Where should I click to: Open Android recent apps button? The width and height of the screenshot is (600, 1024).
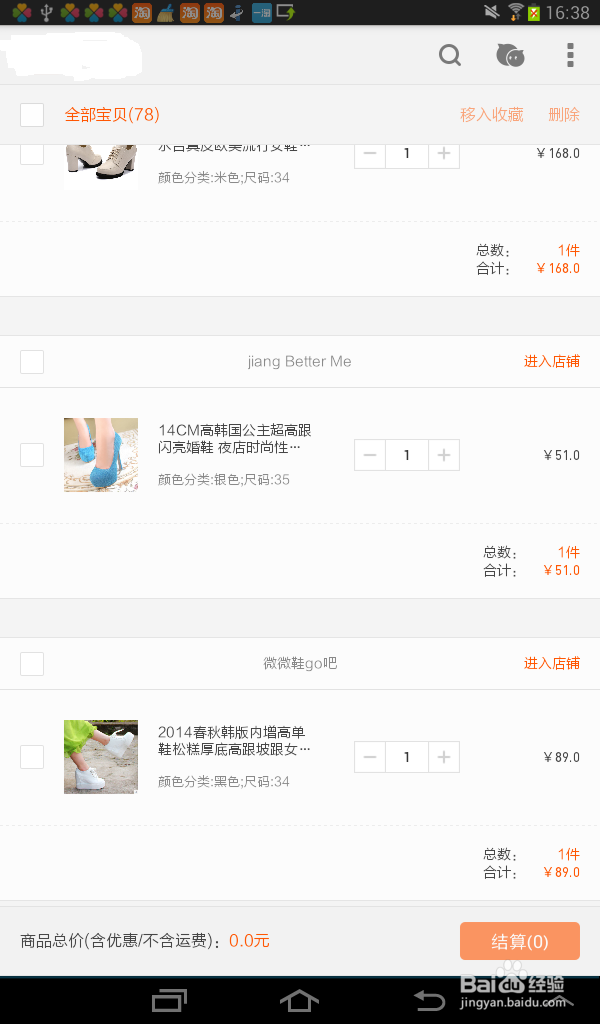click(169, 999)
